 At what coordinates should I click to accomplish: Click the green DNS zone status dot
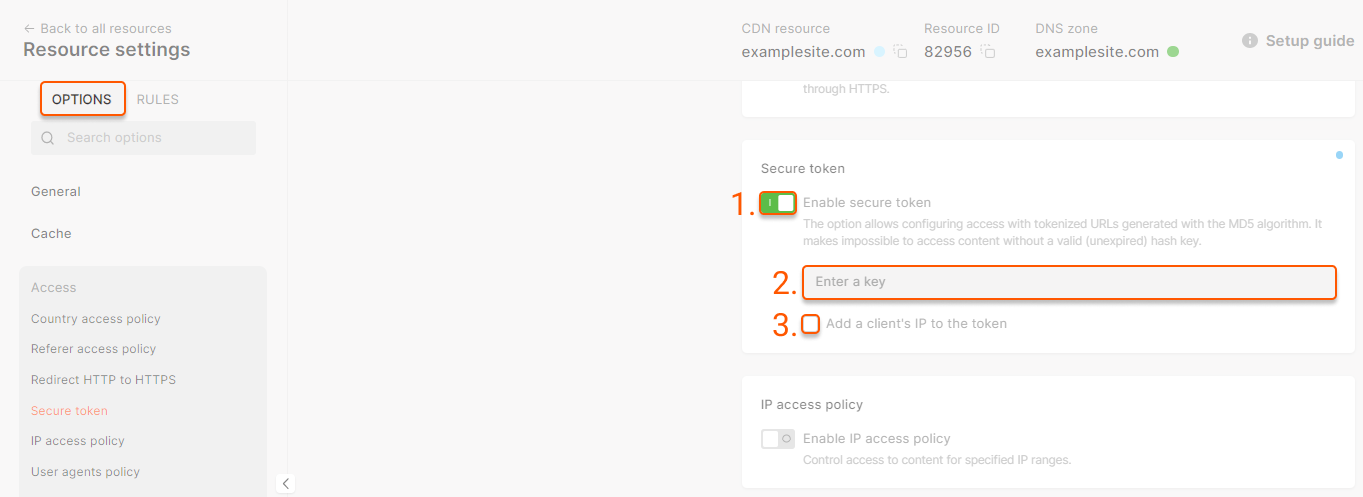(1173, 52)
